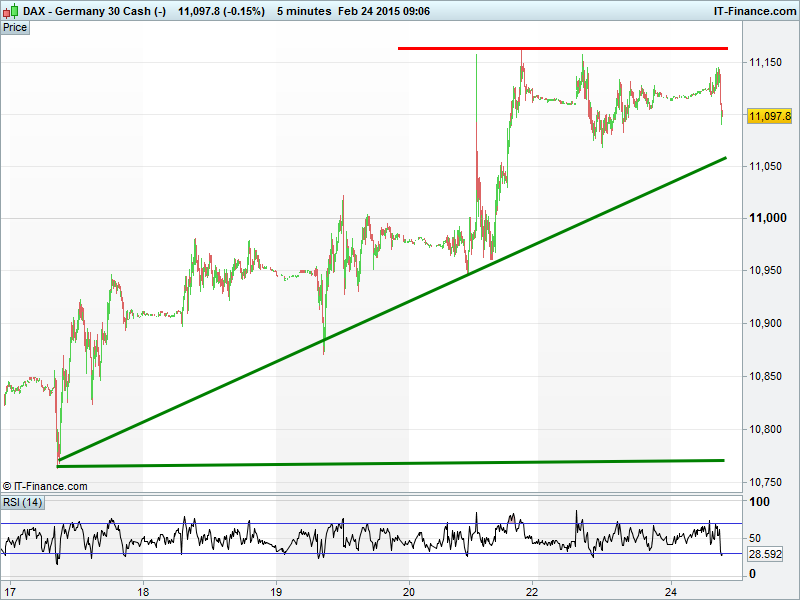Screen dimensions: 800x600
Task: Select the Price panel label
Action: pos(15,27)
